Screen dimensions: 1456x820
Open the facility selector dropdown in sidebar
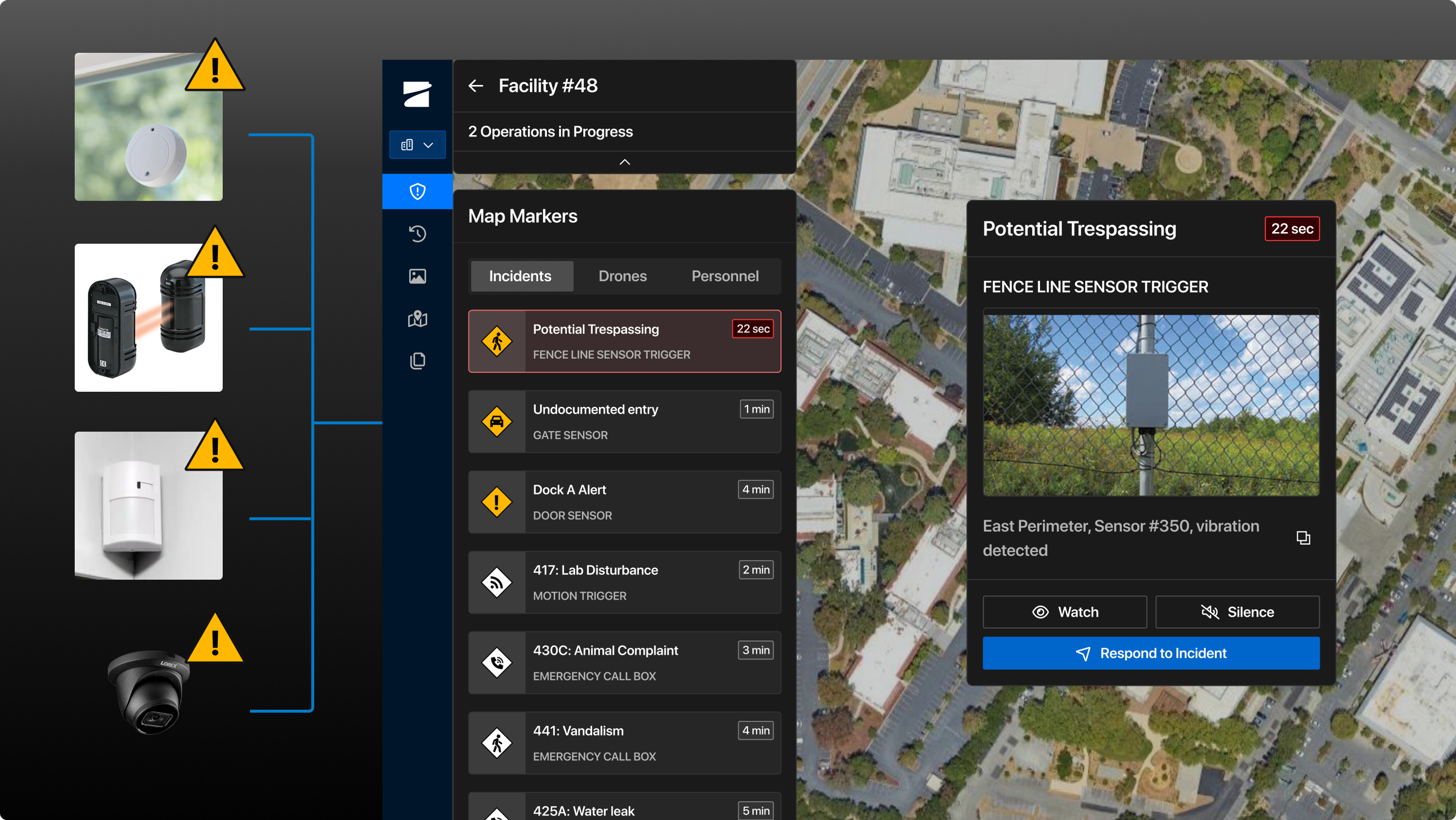point(418,145)
